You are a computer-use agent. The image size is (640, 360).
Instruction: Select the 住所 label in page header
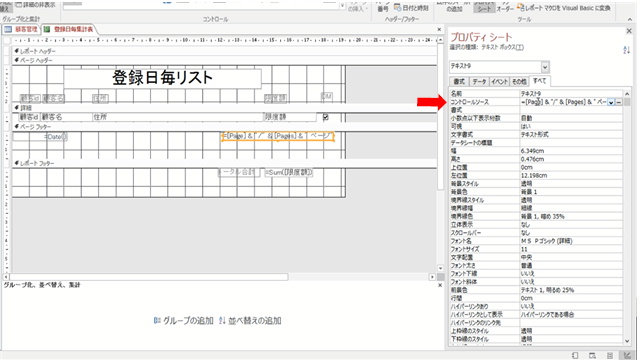point(100,98)
